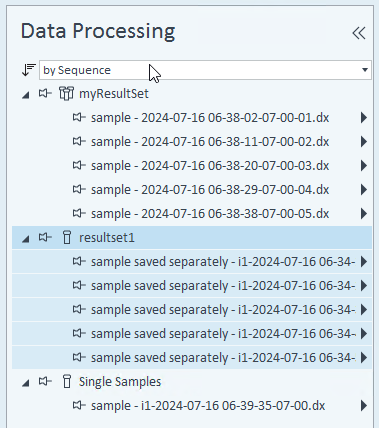Screen dimensions: 379x428
Task: Toggle pin icon next to Single Samples
Action: (x=45, y=381)
